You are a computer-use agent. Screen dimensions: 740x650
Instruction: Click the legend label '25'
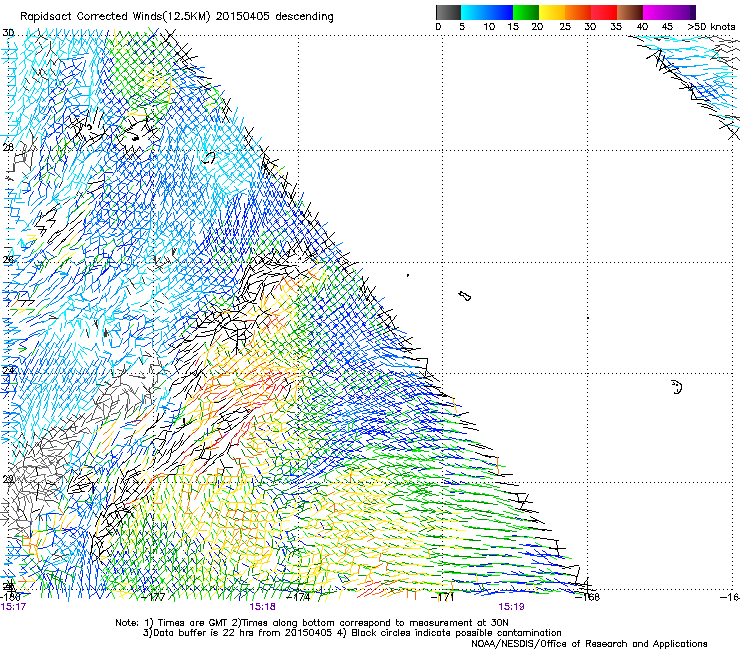[x=565, y=27]
